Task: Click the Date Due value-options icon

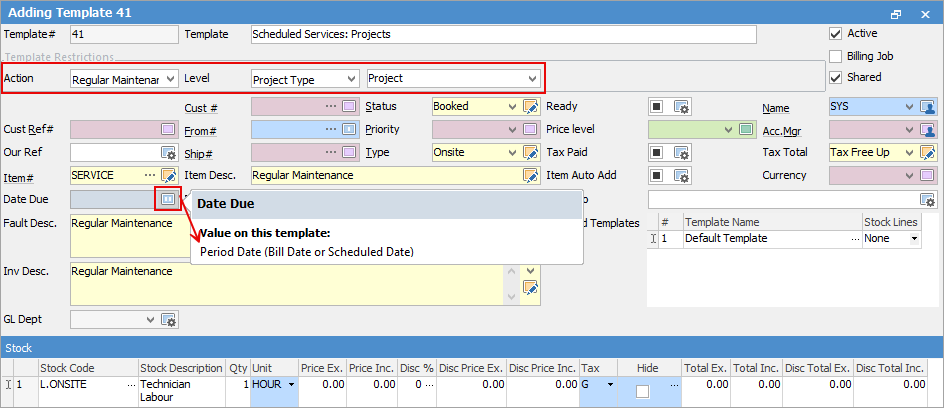Action: 168,198
